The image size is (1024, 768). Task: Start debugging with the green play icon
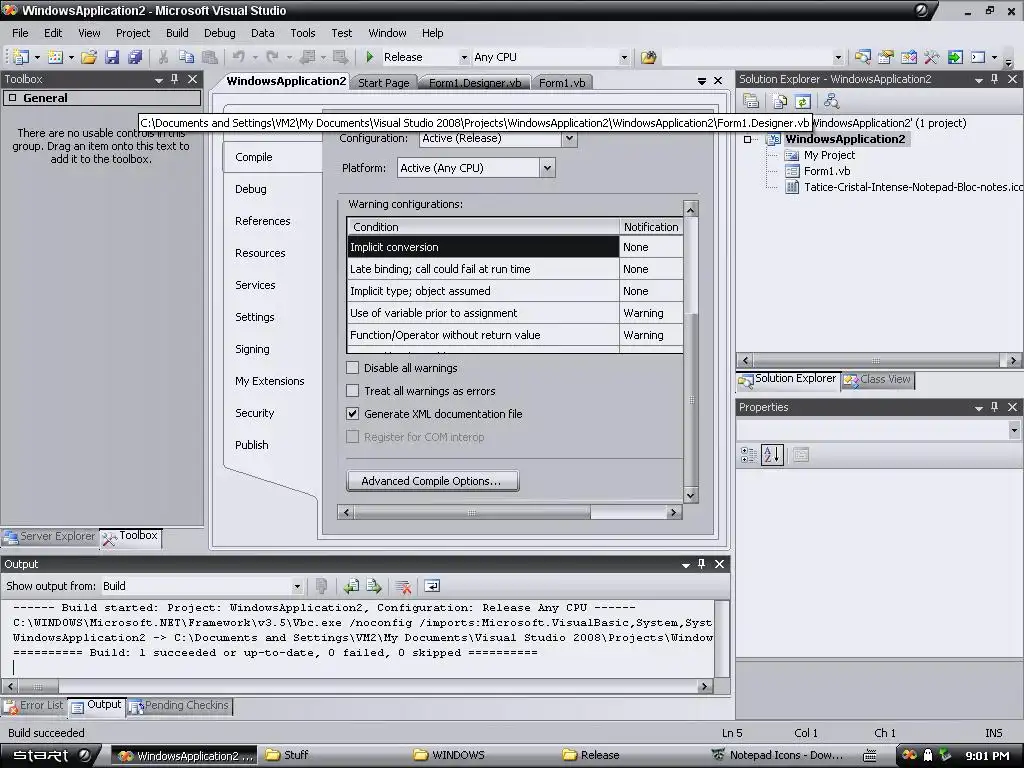(x=370, y=57)
